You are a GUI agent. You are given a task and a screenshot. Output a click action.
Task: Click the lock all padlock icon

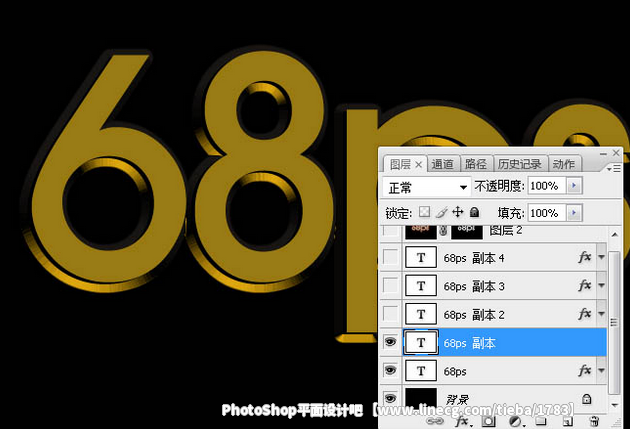tap(474, 213)
